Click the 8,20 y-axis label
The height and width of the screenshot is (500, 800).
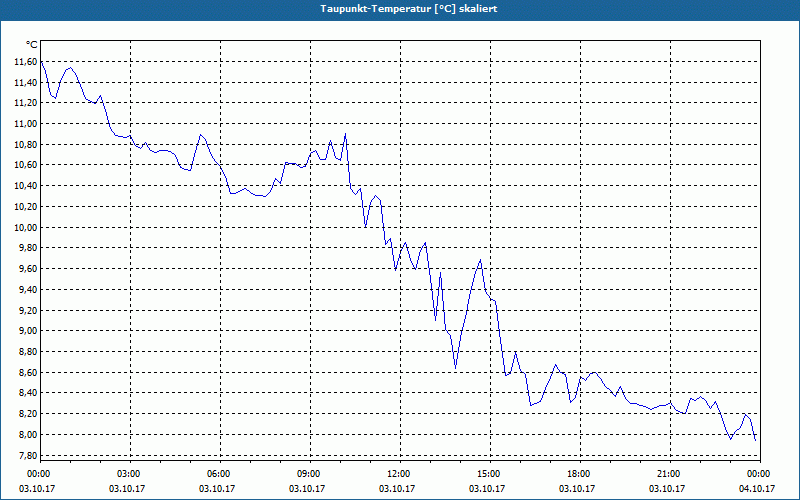click(28, 414)
